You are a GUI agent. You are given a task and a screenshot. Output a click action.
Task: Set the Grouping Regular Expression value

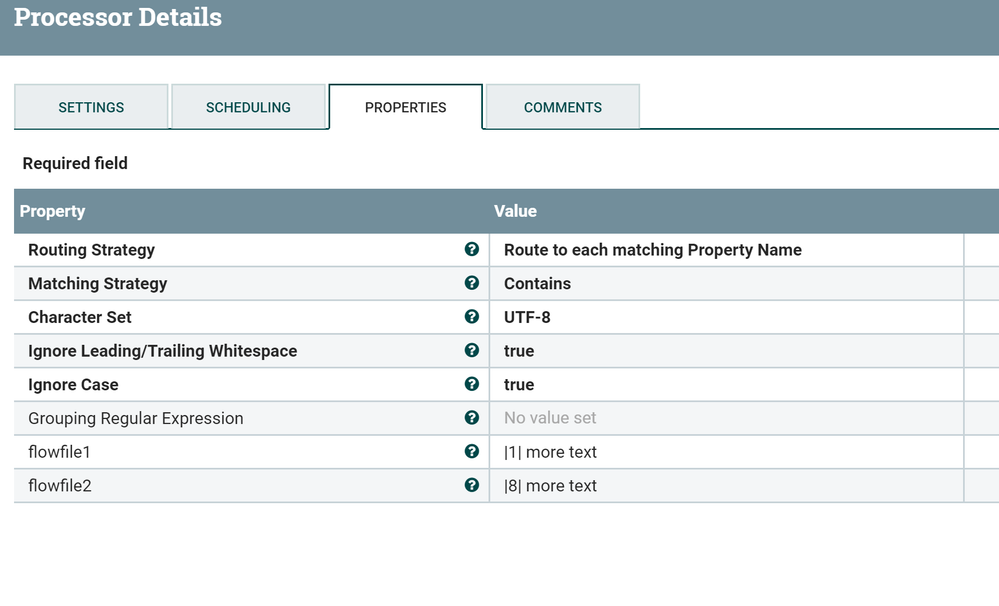pyautogui.click(x=550, y=418)
